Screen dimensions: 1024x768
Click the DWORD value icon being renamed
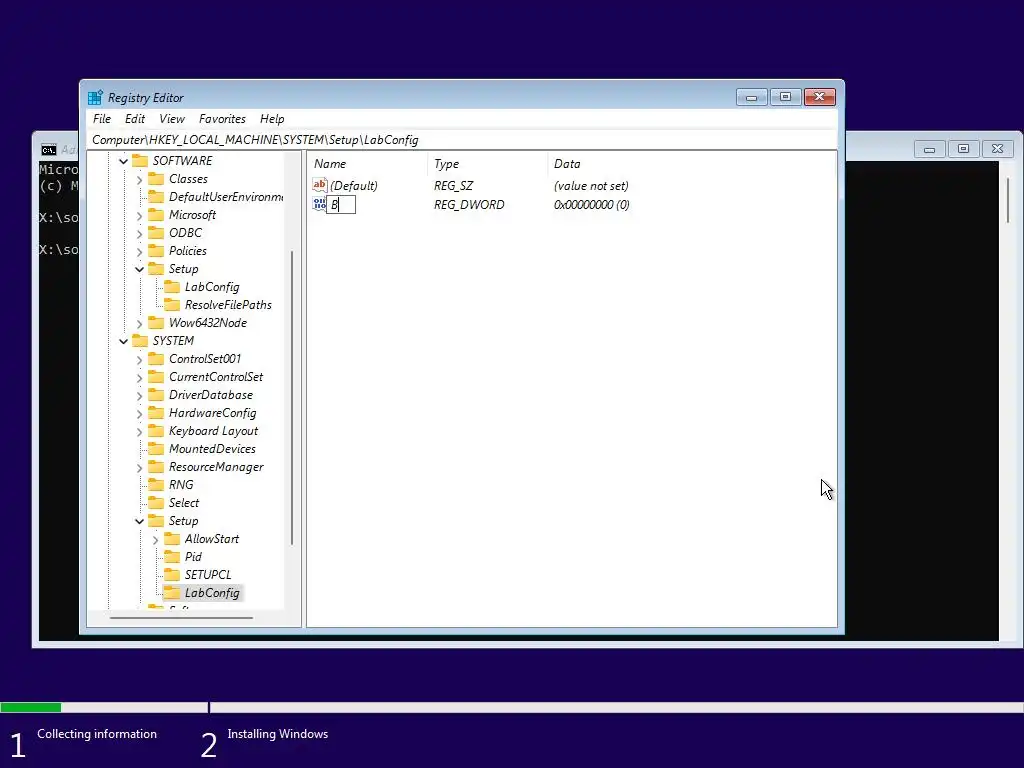click(x=319, y=204)
